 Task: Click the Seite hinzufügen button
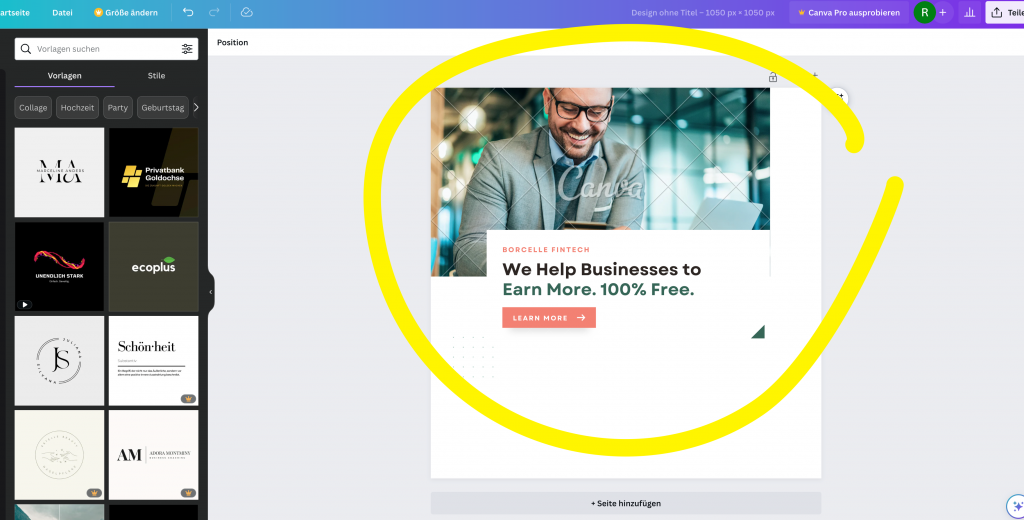626,503
